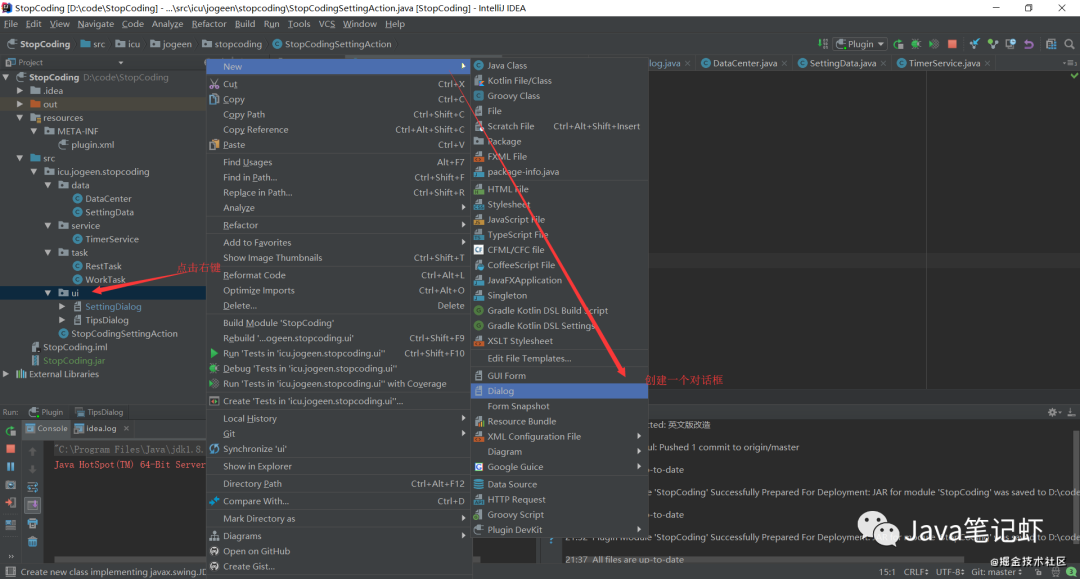Click the red Stop button in top toolbar

point(952,44)
